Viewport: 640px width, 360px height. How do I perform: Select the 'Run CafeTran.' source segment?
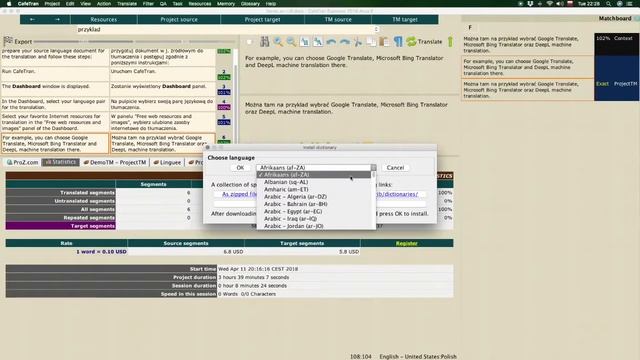(x=55, y=74)
